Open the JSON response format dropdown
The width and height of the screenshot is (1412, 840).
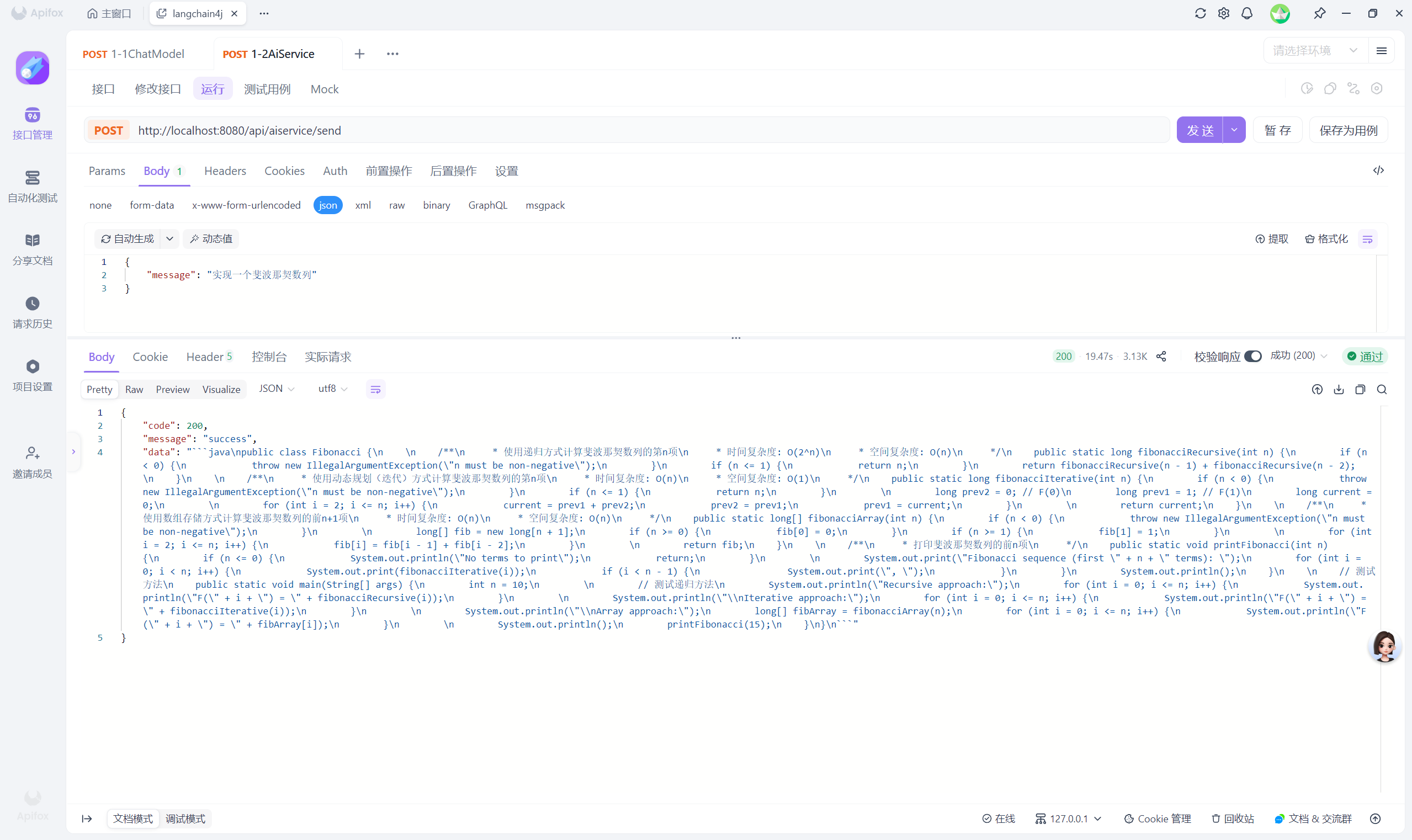tap(277, 389)
